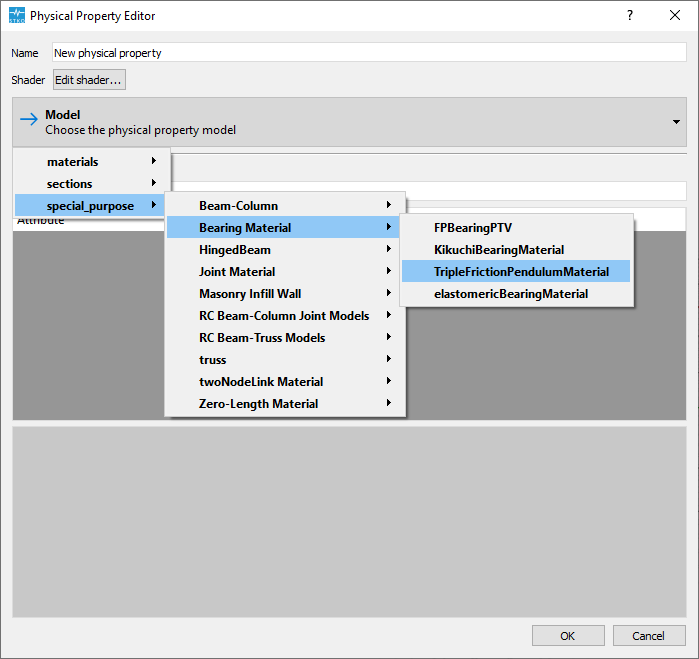Choose the truss menu item

[x=285, y=359]
